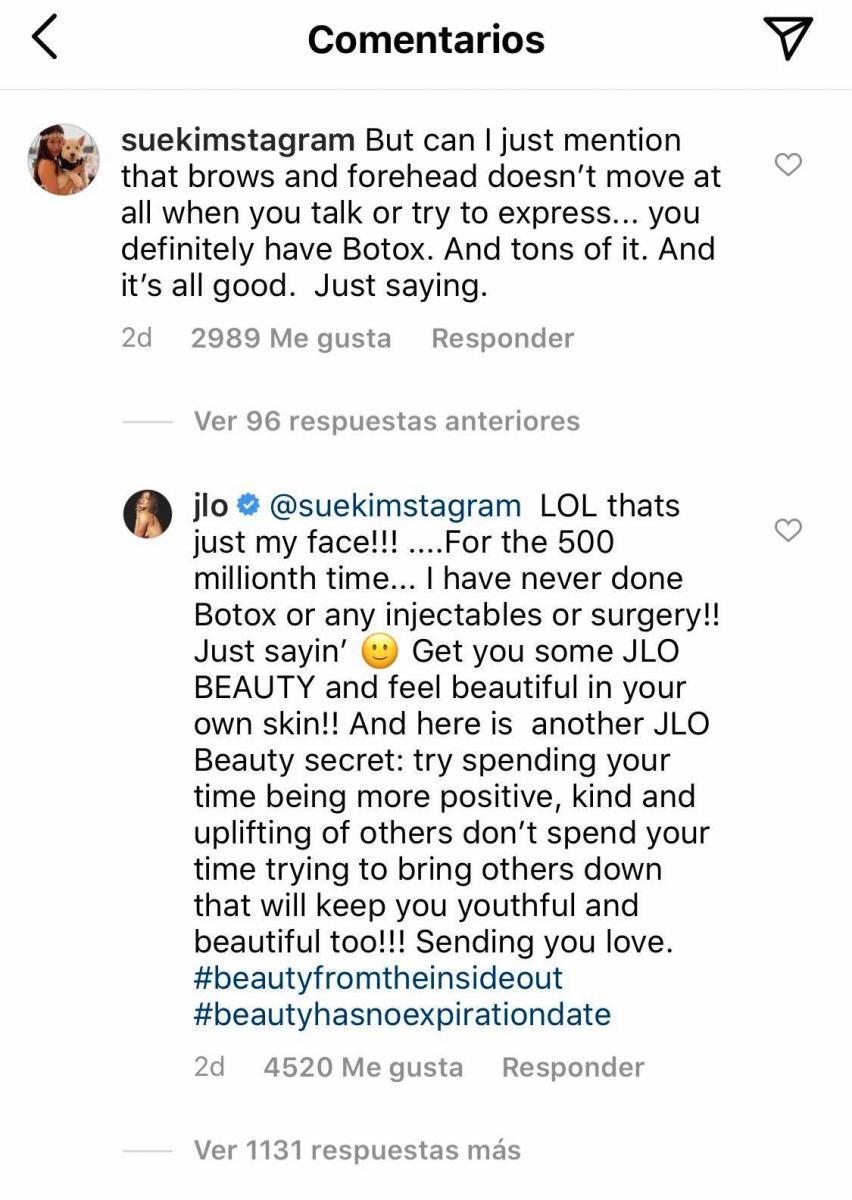Tap the blue verified badge next to jlo

pyautogui.click(x=248, y=507)
